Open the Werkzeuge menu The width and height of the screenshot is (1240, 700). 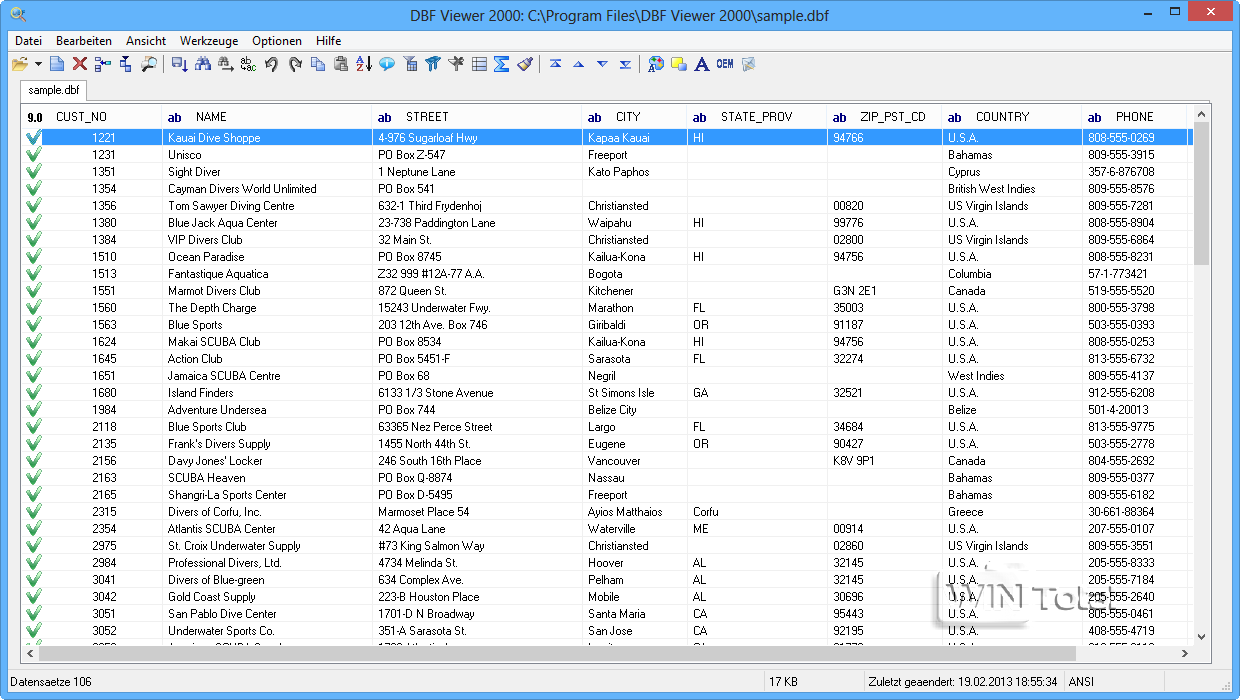click(x=208, y=41)
